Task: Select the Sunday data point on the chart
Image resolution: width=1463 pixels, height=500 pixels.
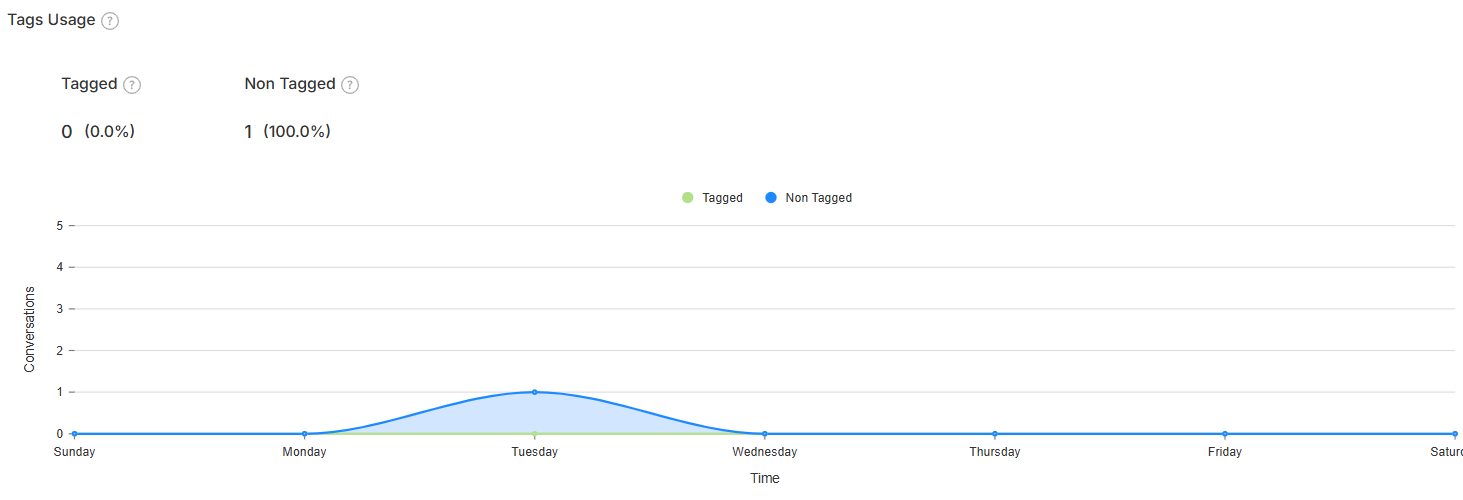Action: pos(74,434)
